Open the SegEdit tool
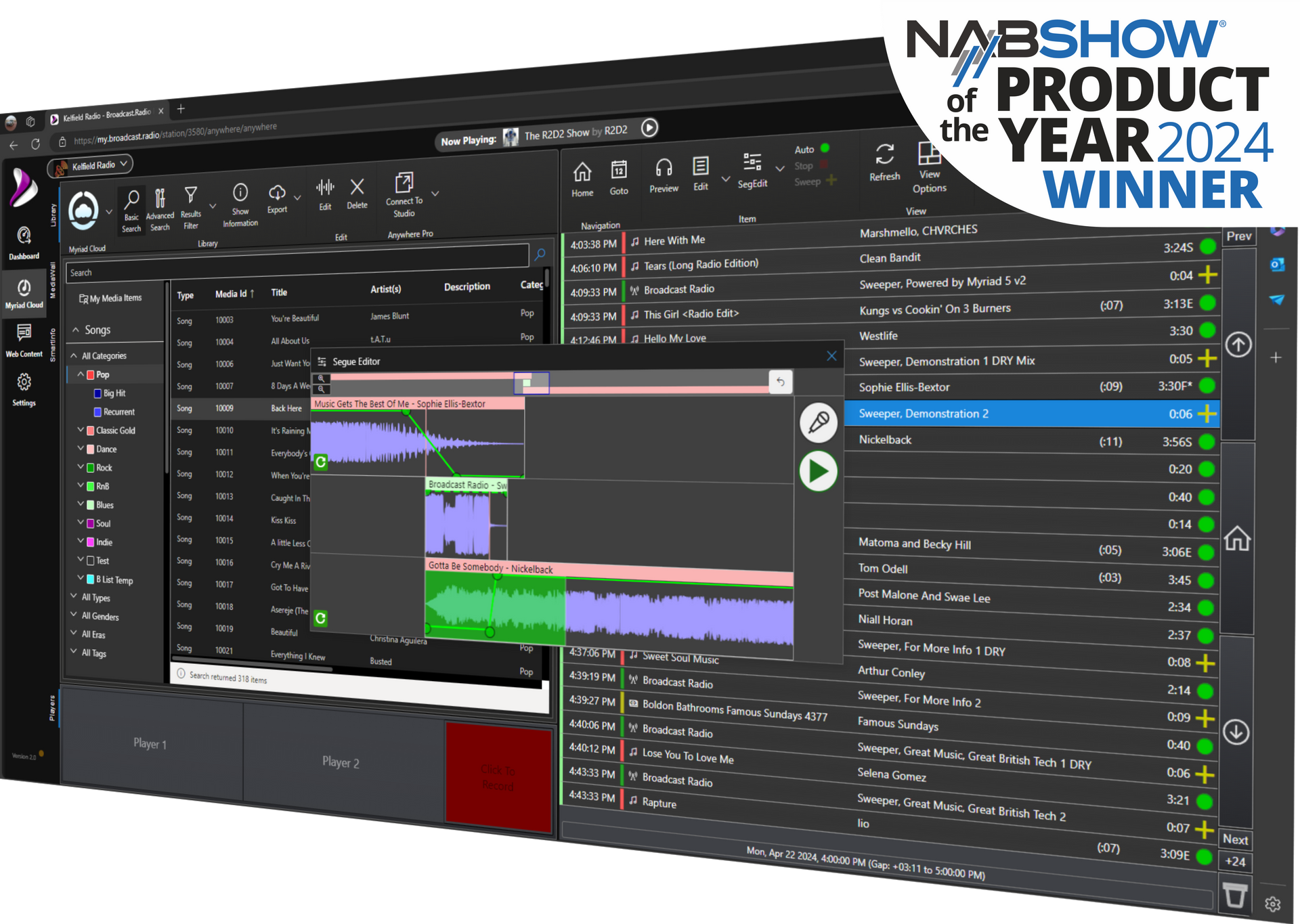The width and height of the screenshot is (1300, 924). 752,170
